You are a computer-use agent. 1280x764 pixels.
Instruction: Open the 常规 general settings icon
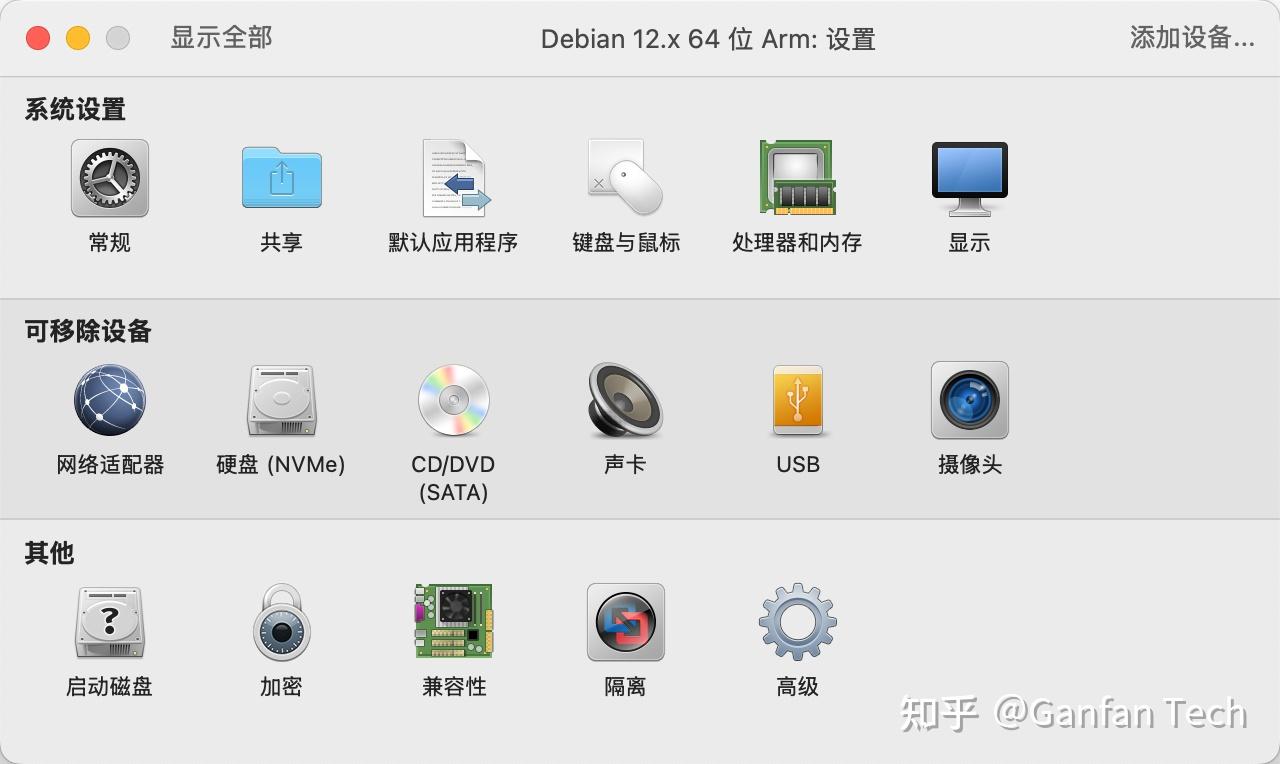coord(110,179)
